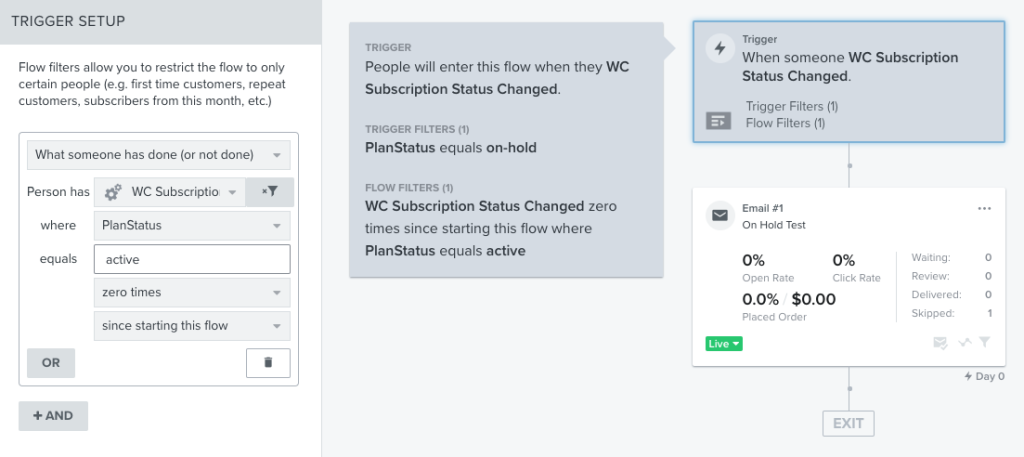Viewport: 1024px width, 457px height.
Task: Click the envelope icon on Email #1
Action: (720, 216)
